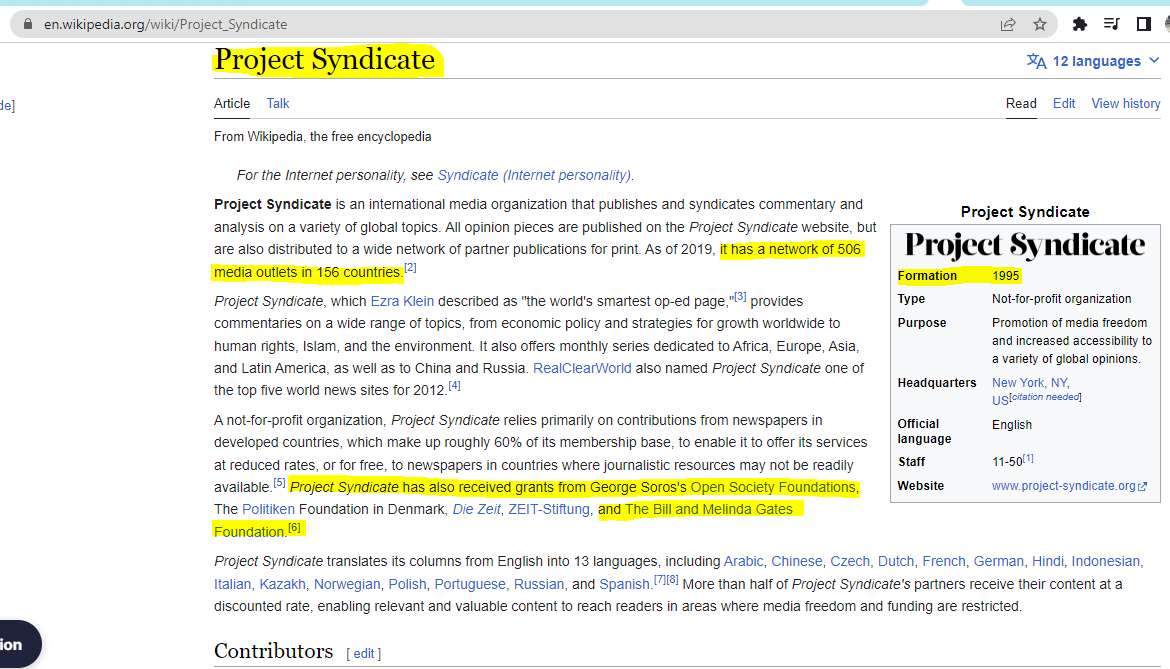1170x669 pixels.
Task: Switch to the Talk tab
Action: [278, 104]
